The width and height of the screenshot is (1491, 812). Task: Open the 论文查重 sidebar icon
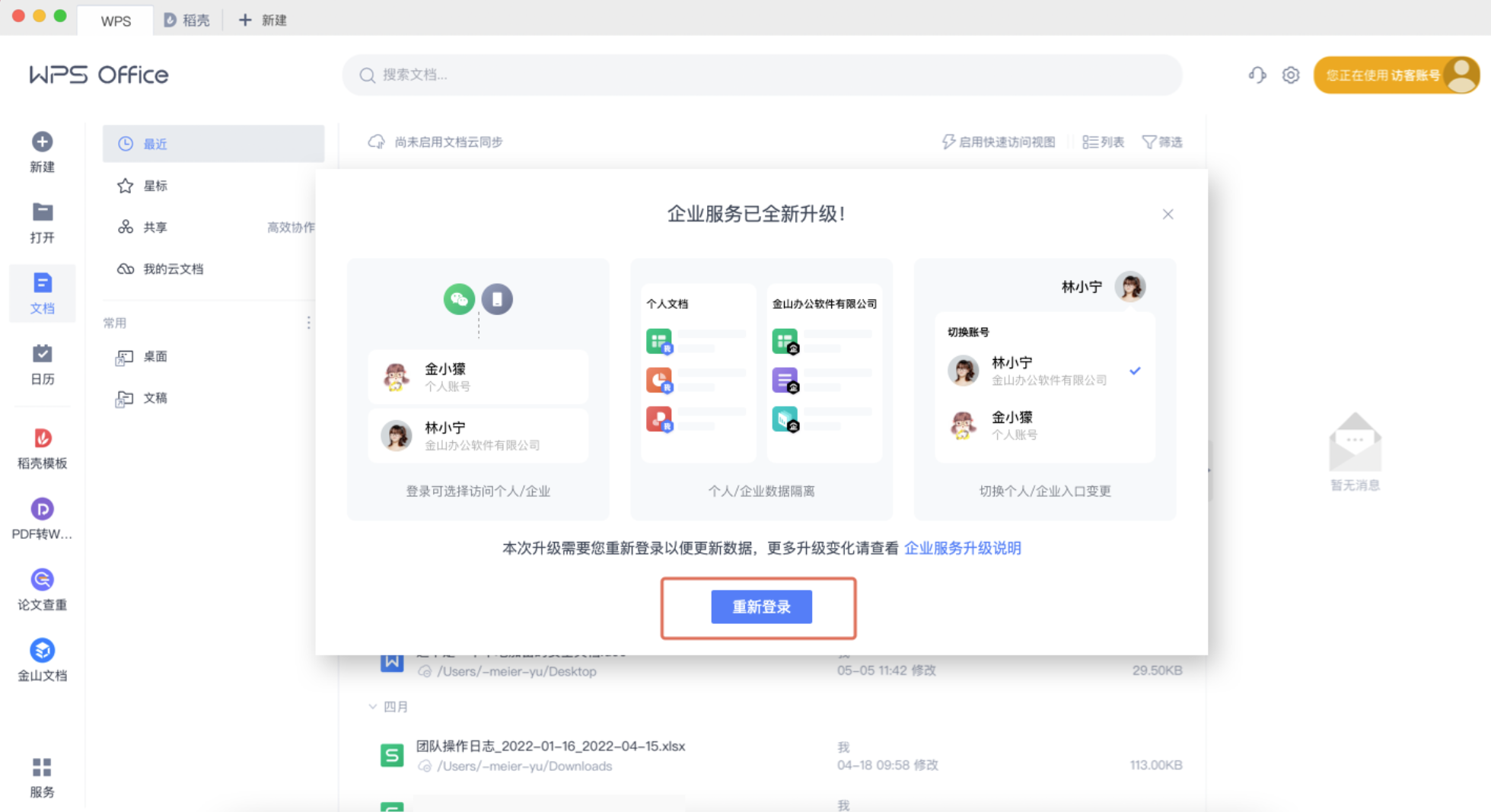coord(42,579)
